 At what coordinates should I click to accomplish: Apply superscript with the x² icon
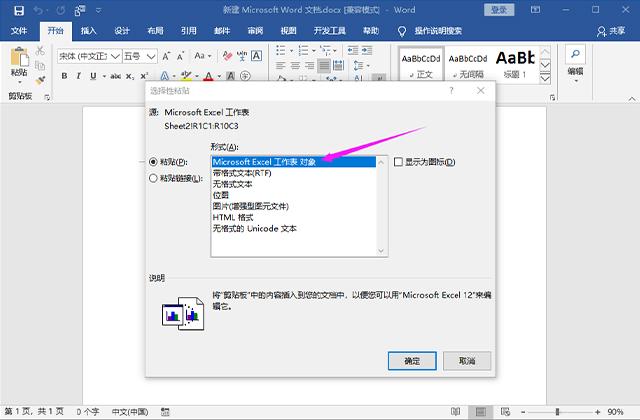(x=144, y=76)
